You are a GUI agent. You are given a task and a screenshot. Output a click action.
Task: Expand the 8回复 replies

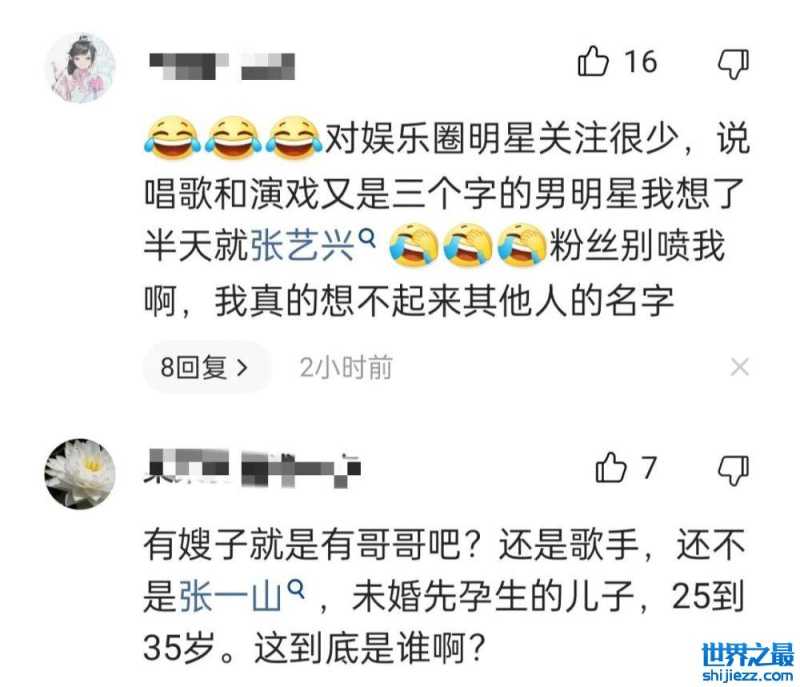click(x=205, y=367)
